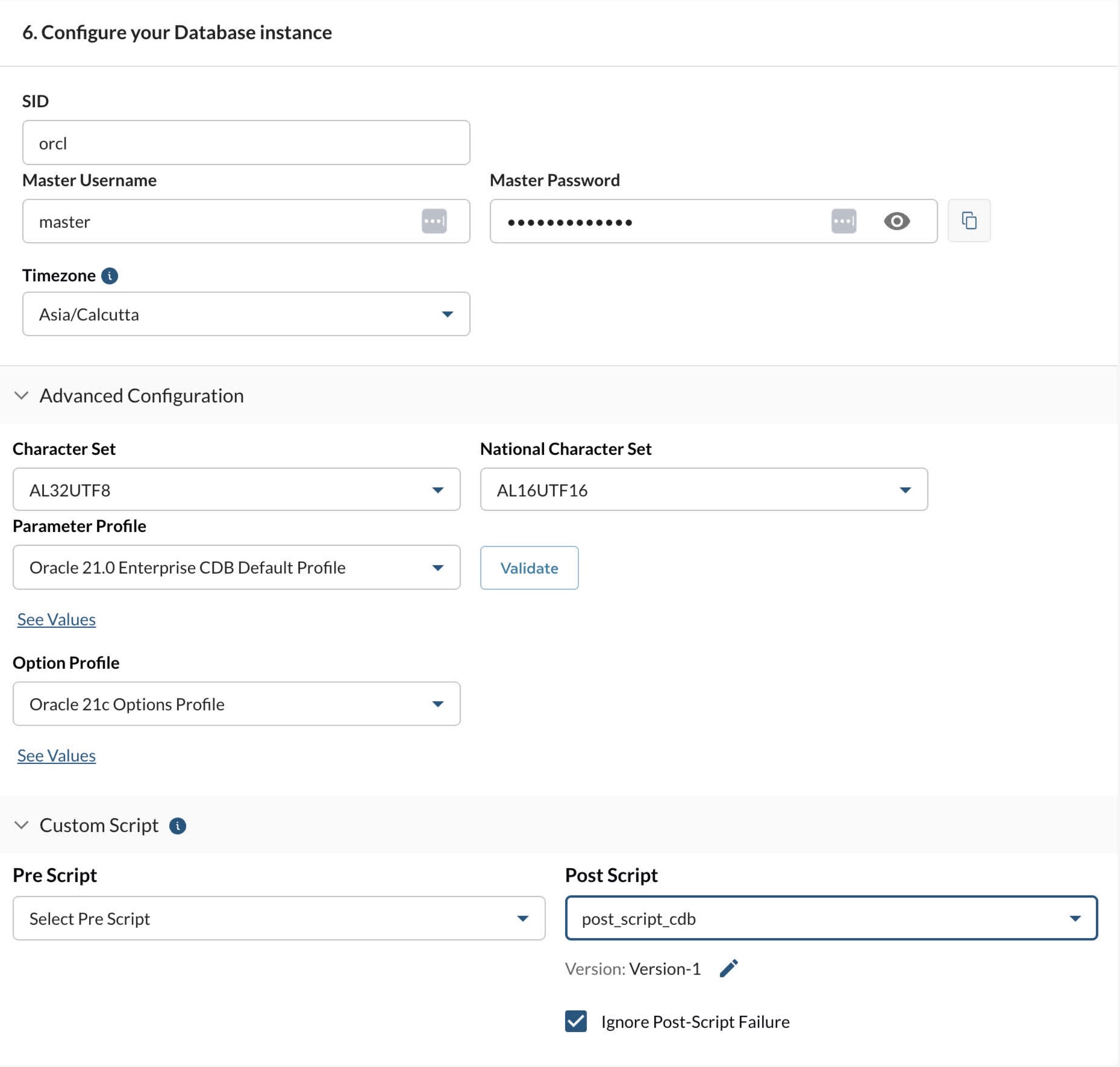Open the National Character Set dropdown

pyautogui.click(x=704, y=490)
